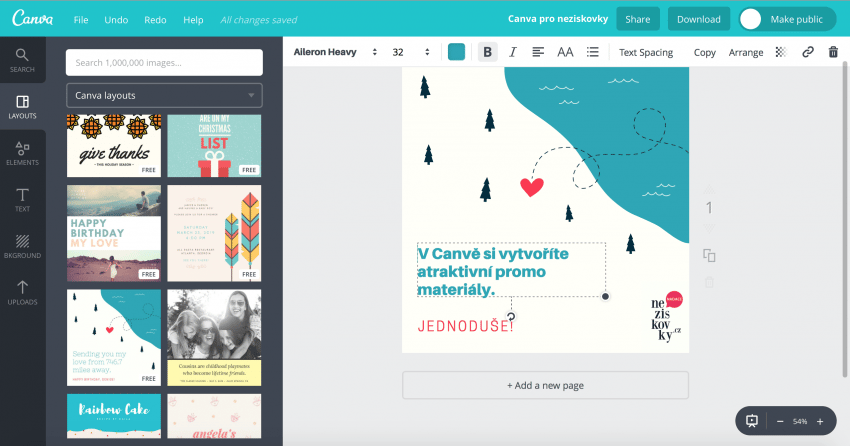Image resolution: width=850 pixels, height=446 pixels.
Task: Click the All changes saved status
Action: coord(259,20)
